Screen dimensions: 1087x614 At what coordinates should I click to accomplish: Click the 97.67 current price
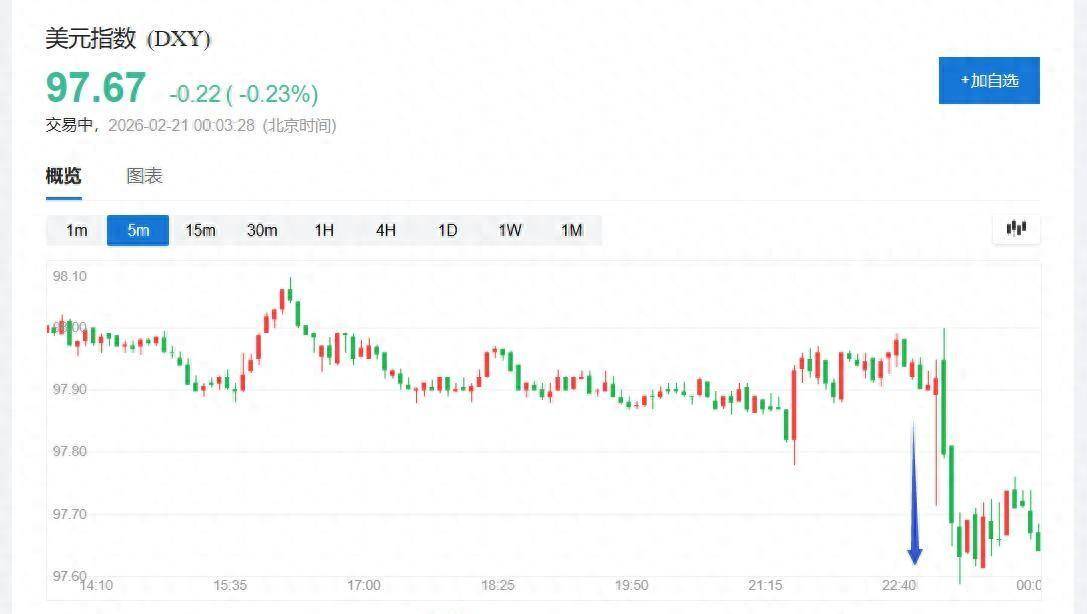click(96, 88)
